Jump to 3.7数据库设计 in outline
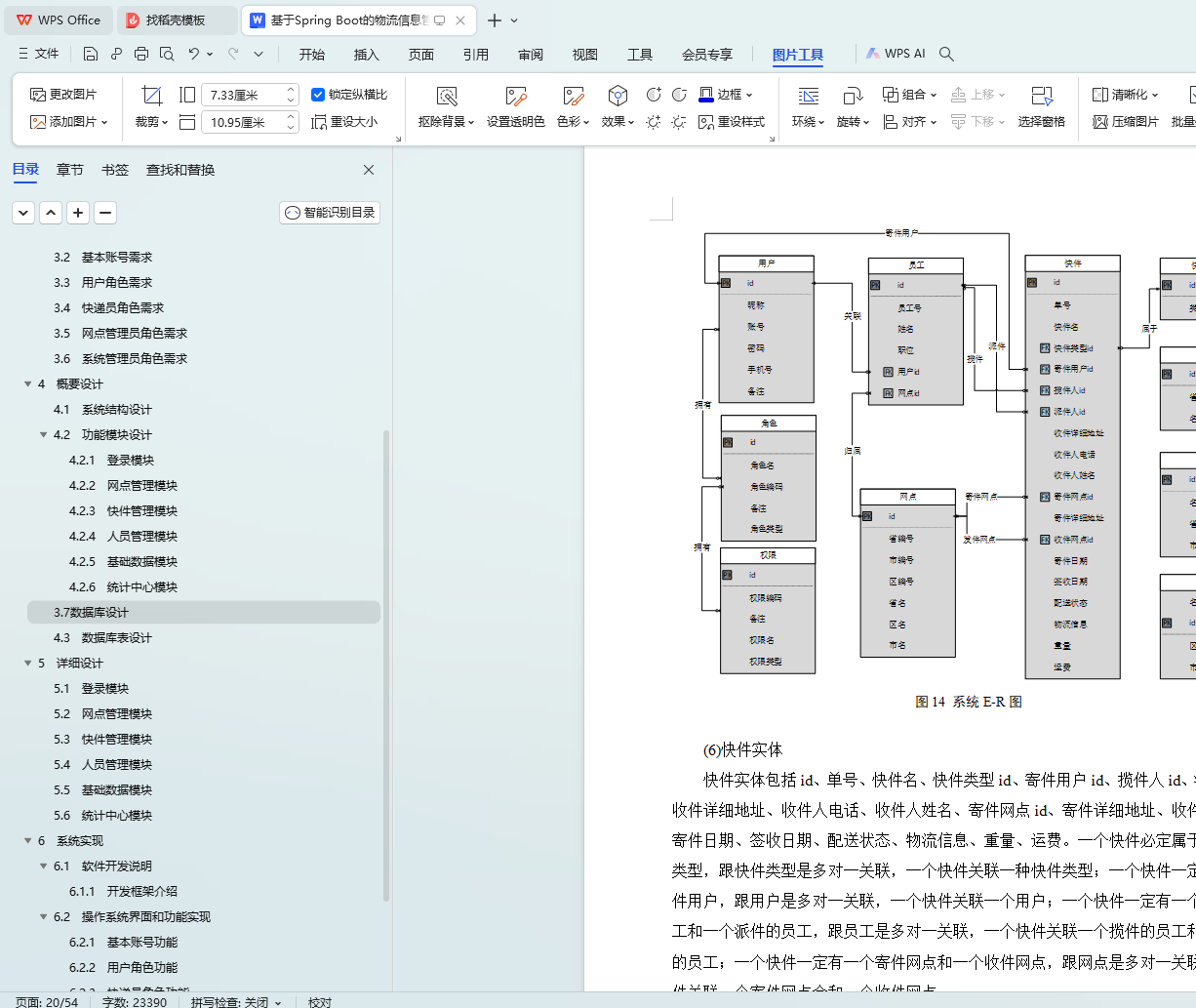Screen dimensions: 1196x1008 click(x=204, y=613)
